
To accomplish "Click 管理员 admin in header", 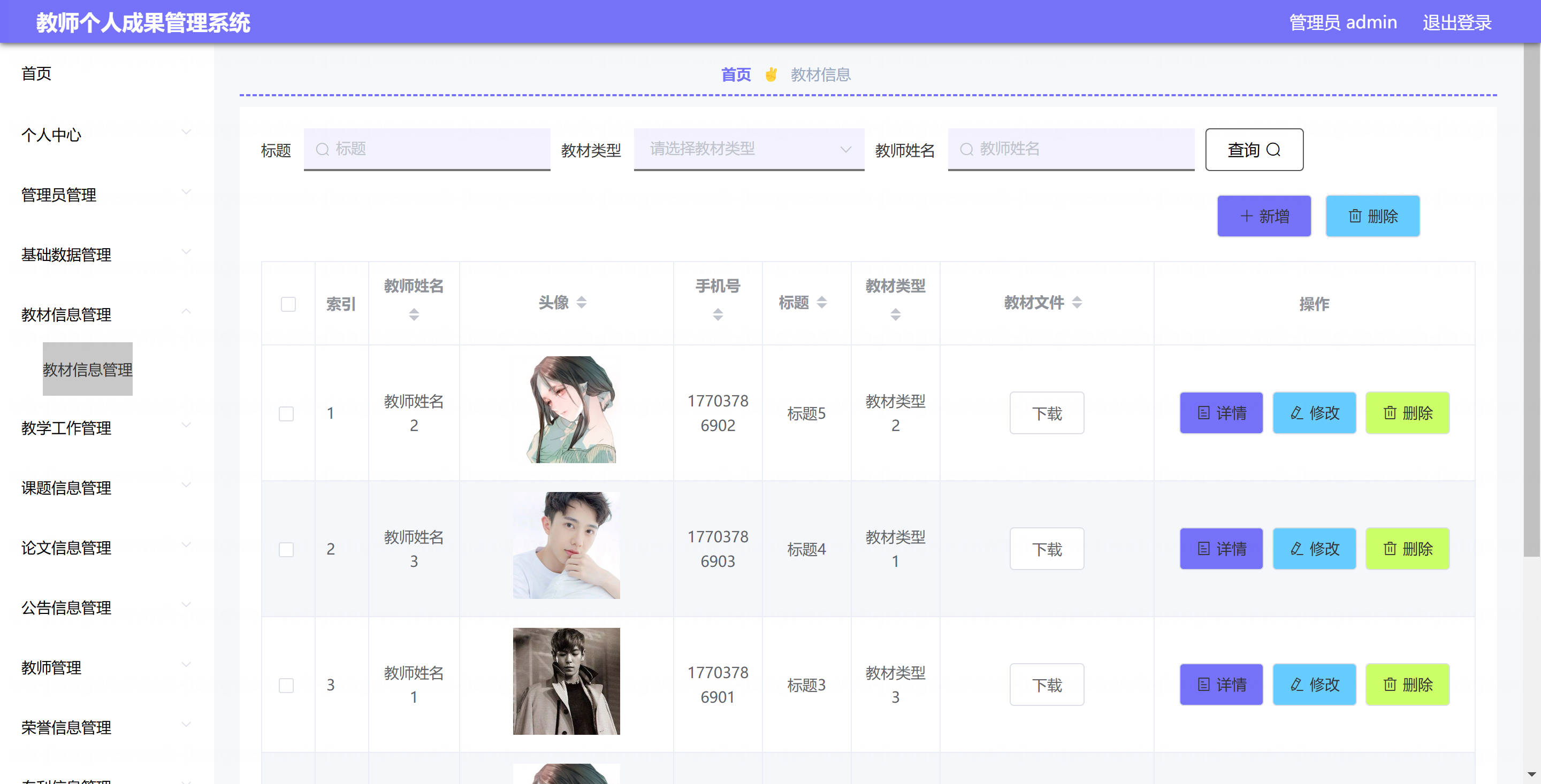I will coord(1343,22).
